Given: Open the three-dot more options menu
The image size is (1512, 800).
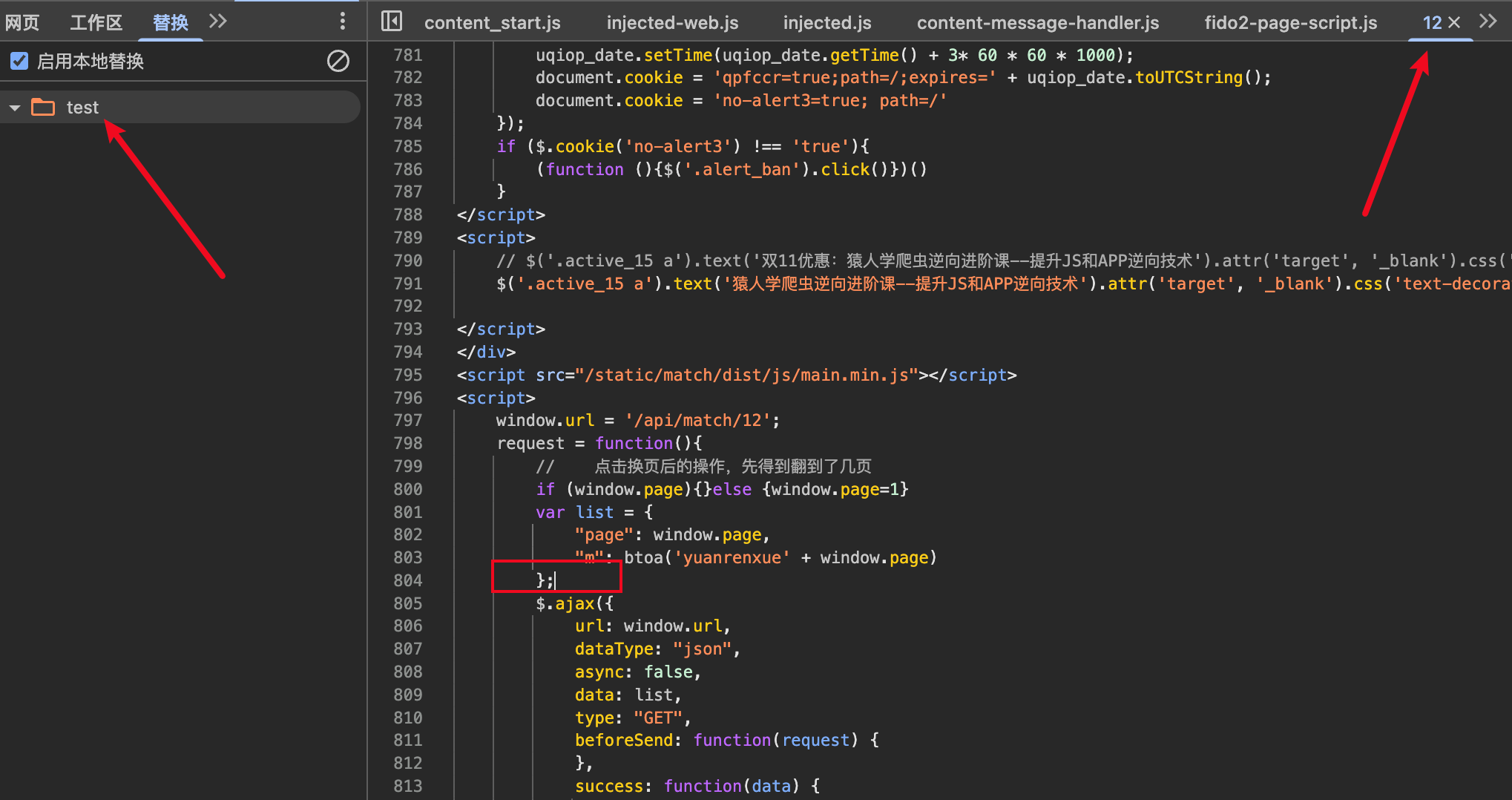Looking at the screenshot, I should [342, 22].
